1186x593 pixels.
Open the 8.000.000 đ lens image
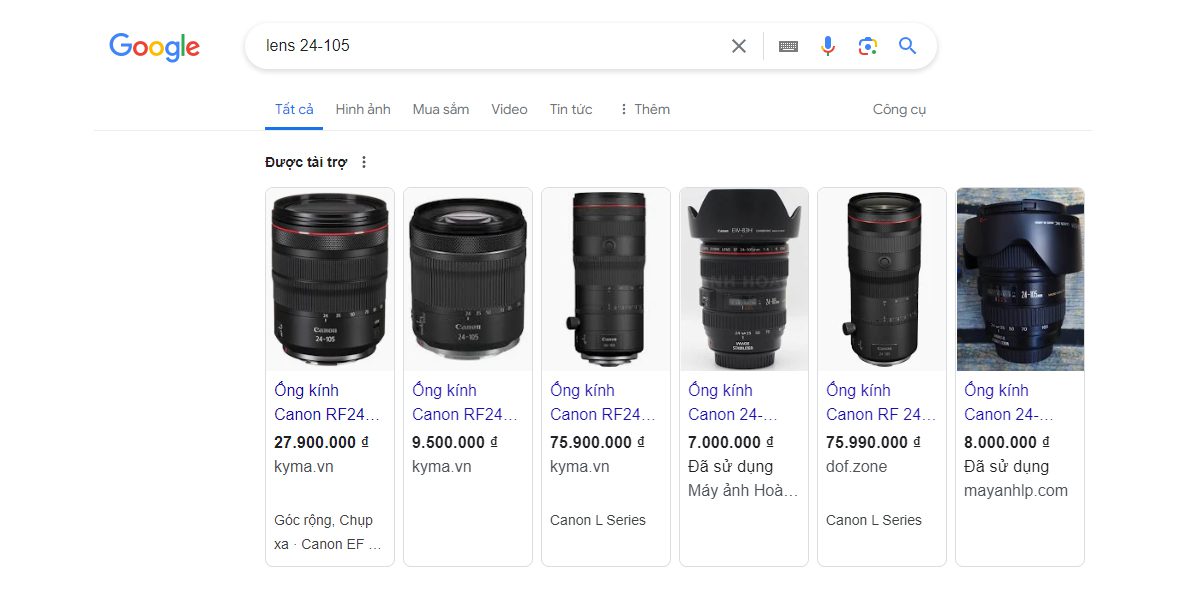tap(1020, 279)
